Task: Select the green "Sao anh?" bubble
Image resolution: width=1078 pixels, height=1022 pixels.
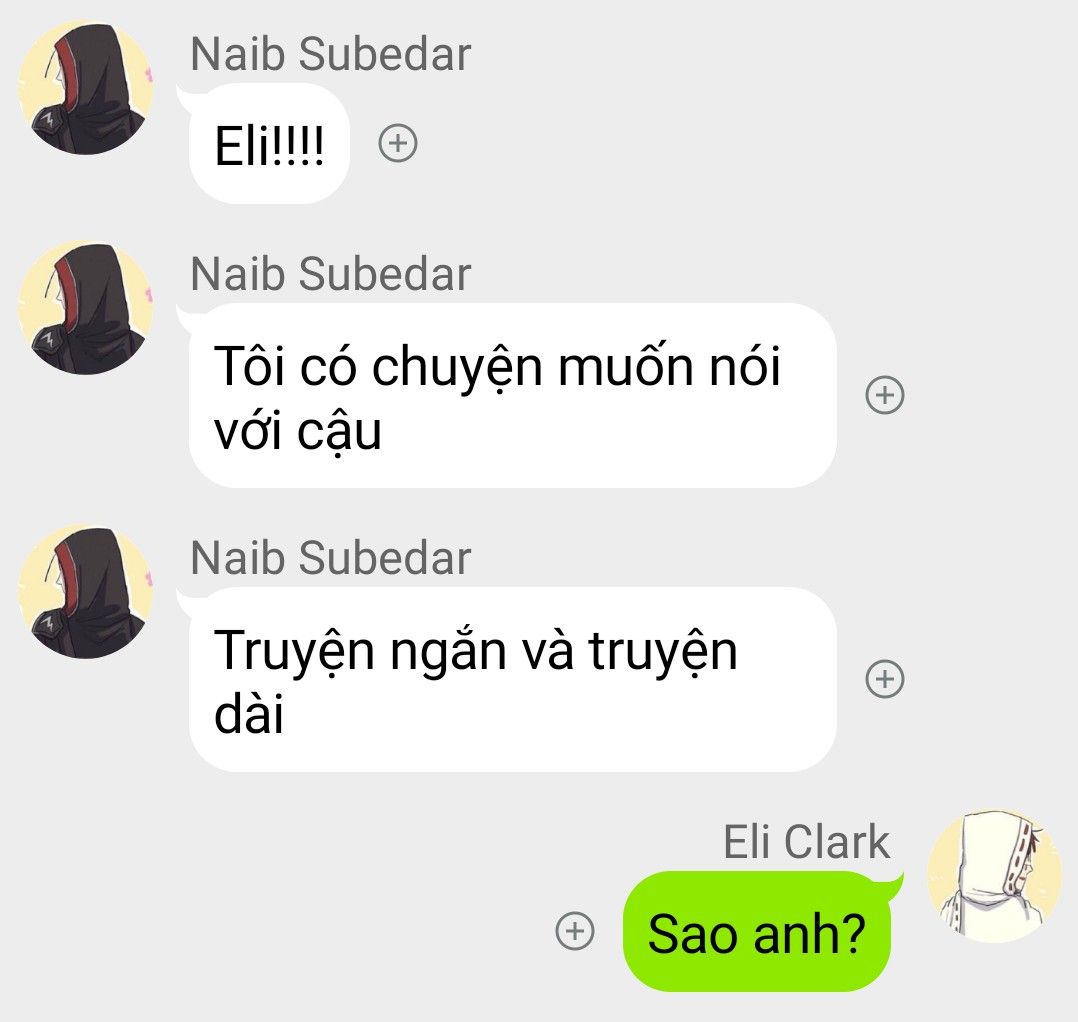Action: (x=756, y=931)
